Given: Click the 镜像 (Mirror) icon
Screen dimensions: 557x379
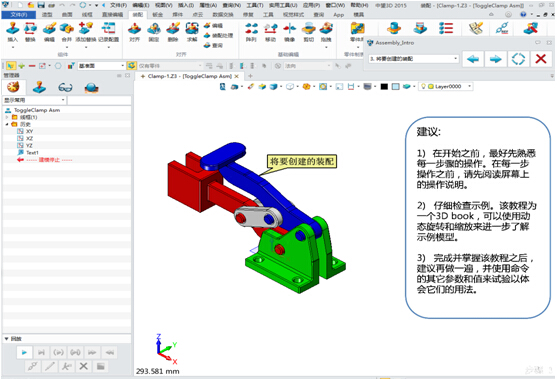Looking at the screenshot, I should point(290,28).
